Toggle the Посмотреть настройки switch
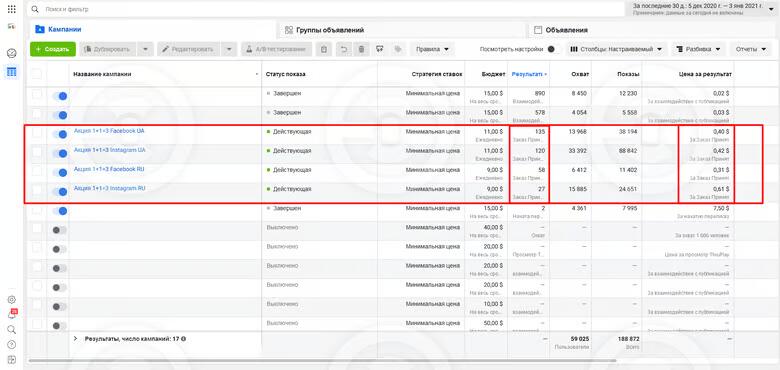Screen dimensions: 780x370 point(553,49)
